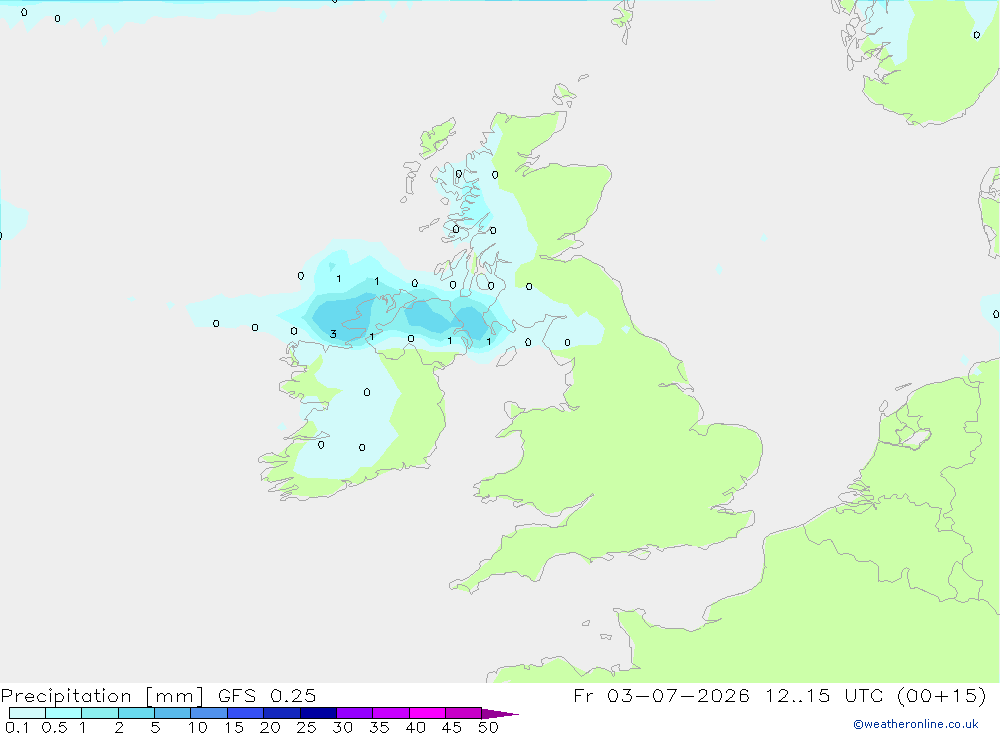Screen dimensions: 1000x733
Task: Select the 'GFS 0.25' model label
Action: tap(267, 695)
